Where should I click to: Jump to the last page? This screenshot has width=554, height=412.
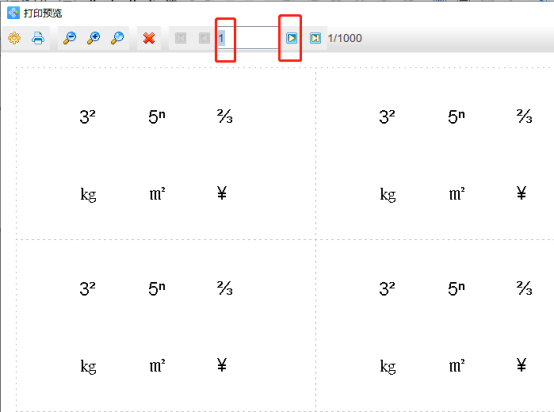[315, 38]
